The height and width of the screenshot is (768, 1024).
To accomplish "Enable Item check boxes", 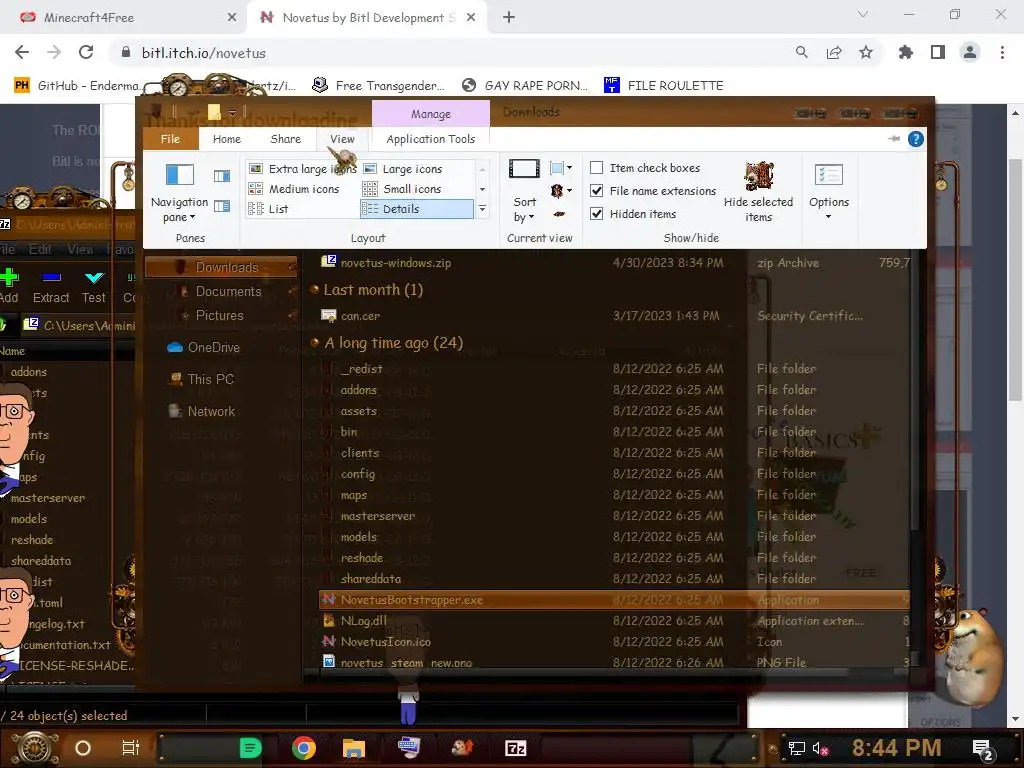I will (x=596, y=168).
